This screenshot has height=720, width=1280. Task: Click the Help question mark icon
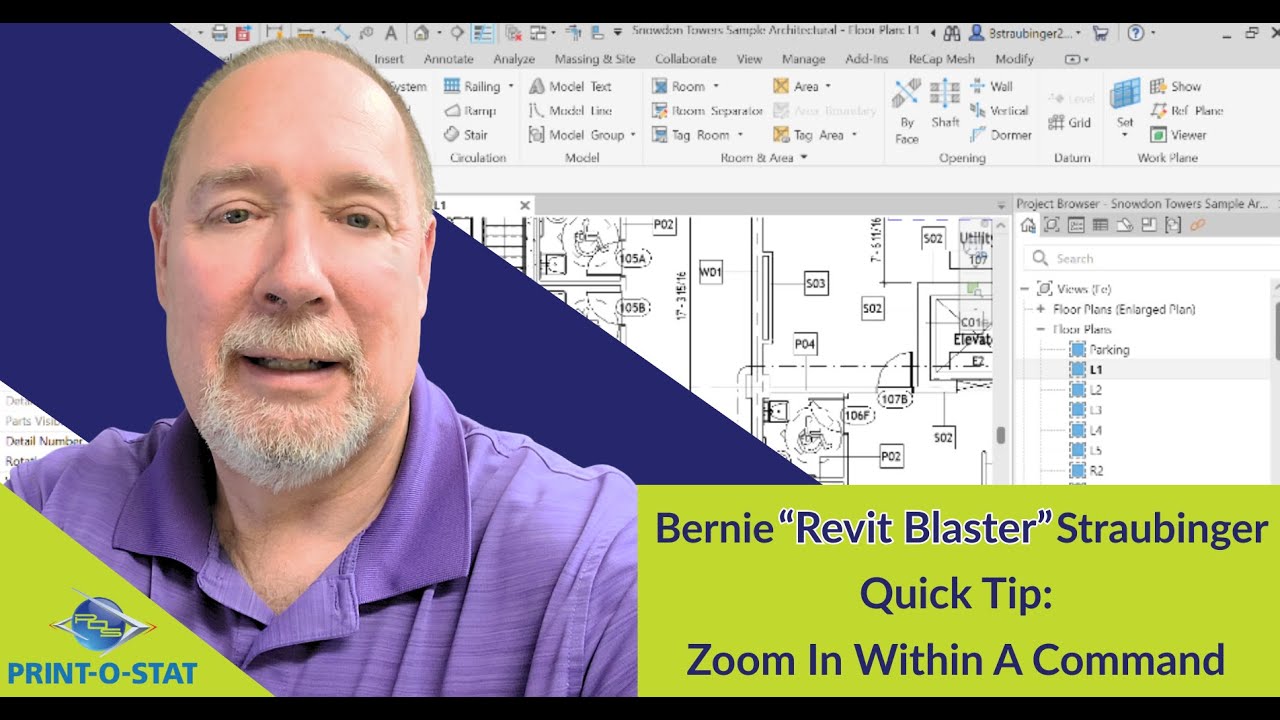pos(1135,33)
